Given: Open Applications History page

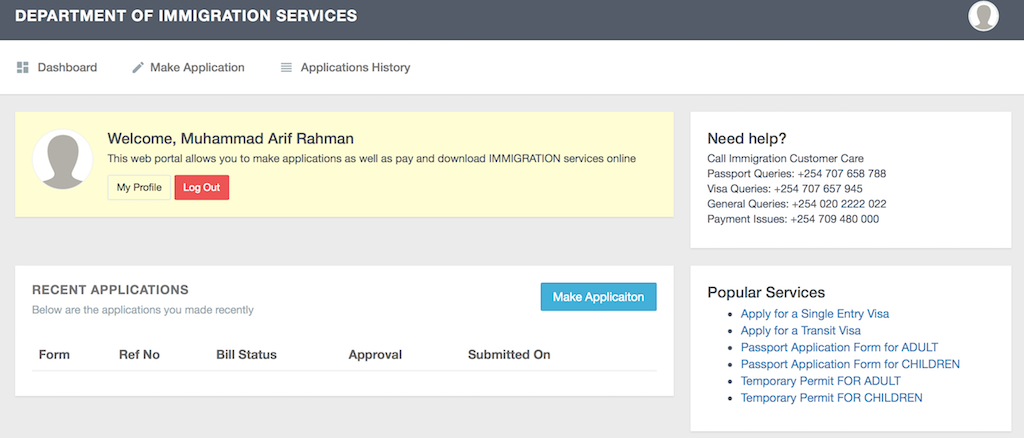Looking at the screenshot, I should pos(355,68).
